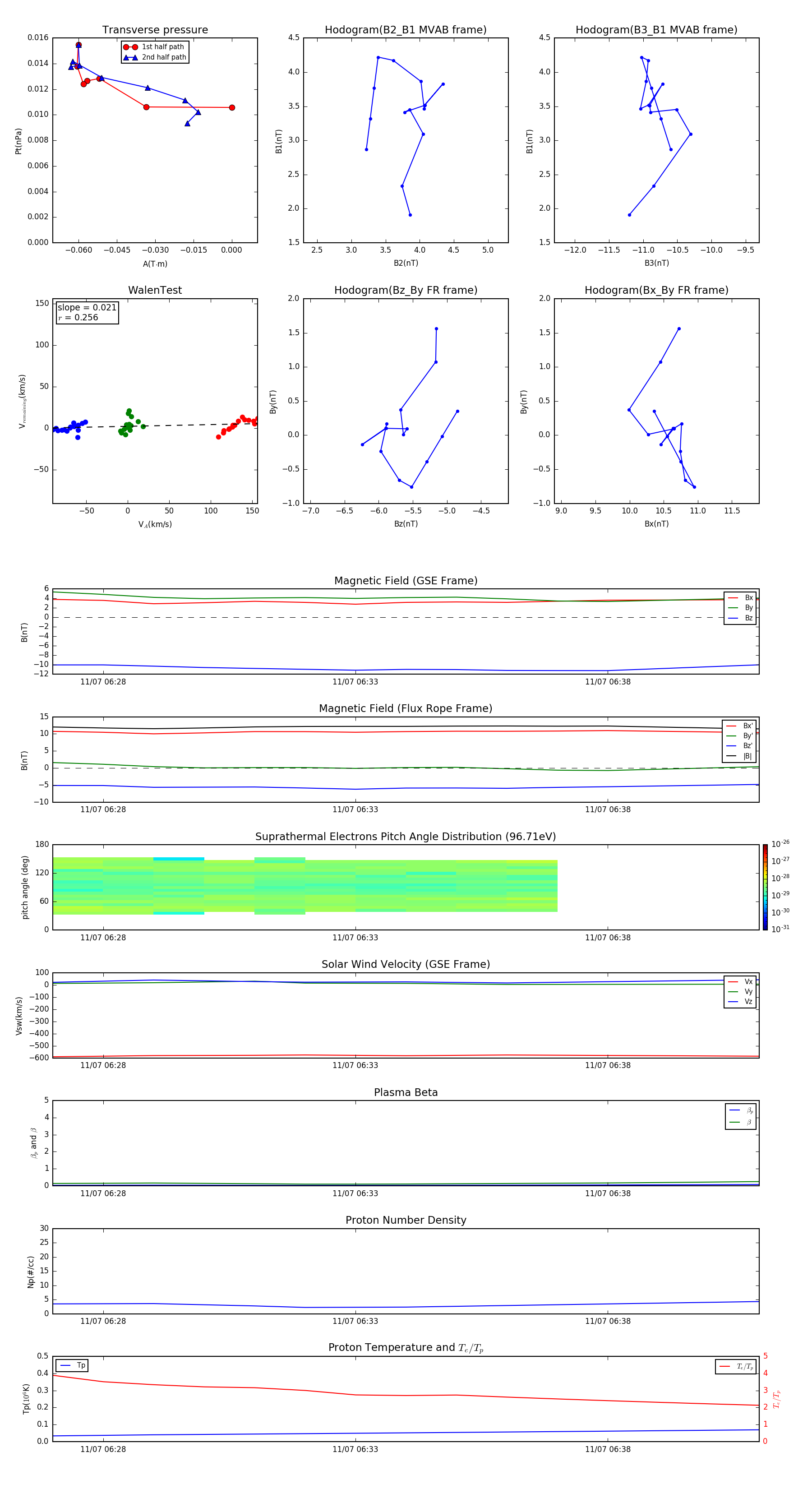This screenshot has height=1489, width=812.
Task: Click the "Solar Wind Velocity (GSE Frame)" title
Action: coord(406,964)
